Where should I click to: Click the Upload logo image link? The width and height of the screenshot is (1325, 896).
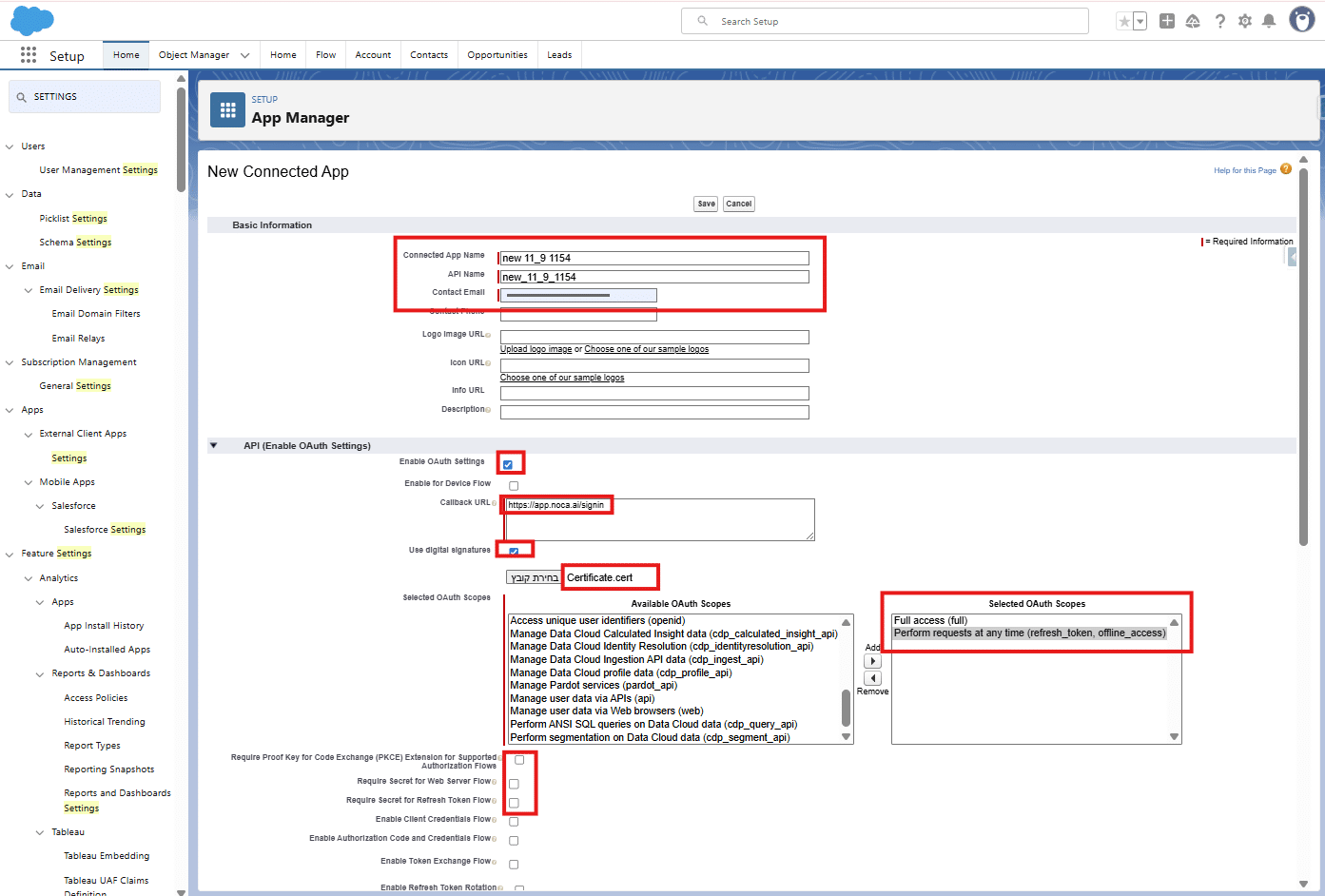pos(536,349)
